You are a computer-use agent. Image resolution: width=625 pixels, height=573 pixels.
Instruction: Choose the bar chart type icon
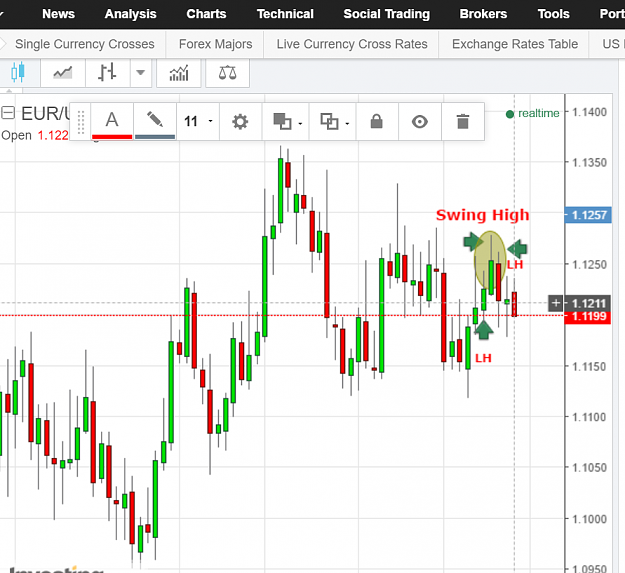click(x=108, y=73)
